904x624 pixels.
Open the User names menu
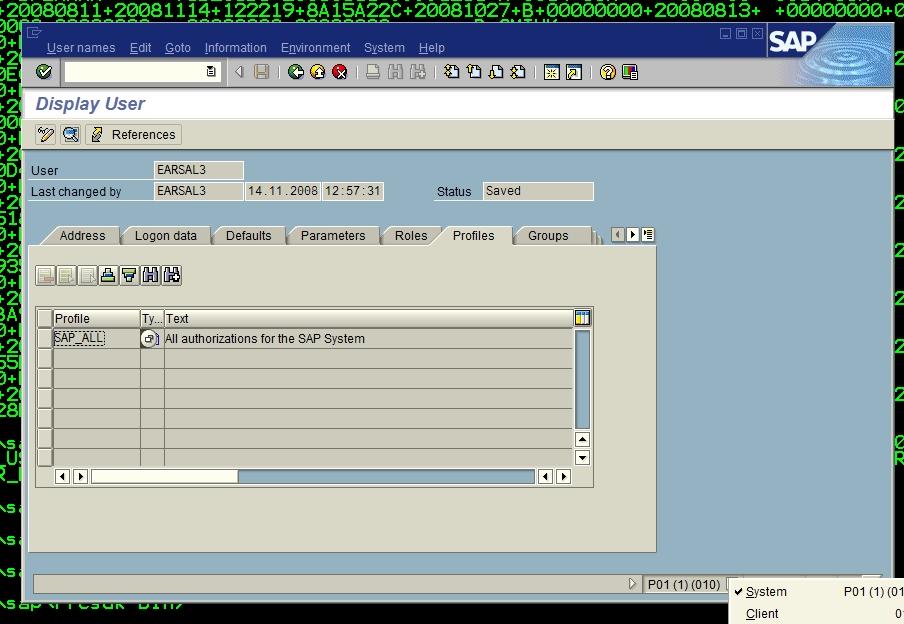point(81,48)
